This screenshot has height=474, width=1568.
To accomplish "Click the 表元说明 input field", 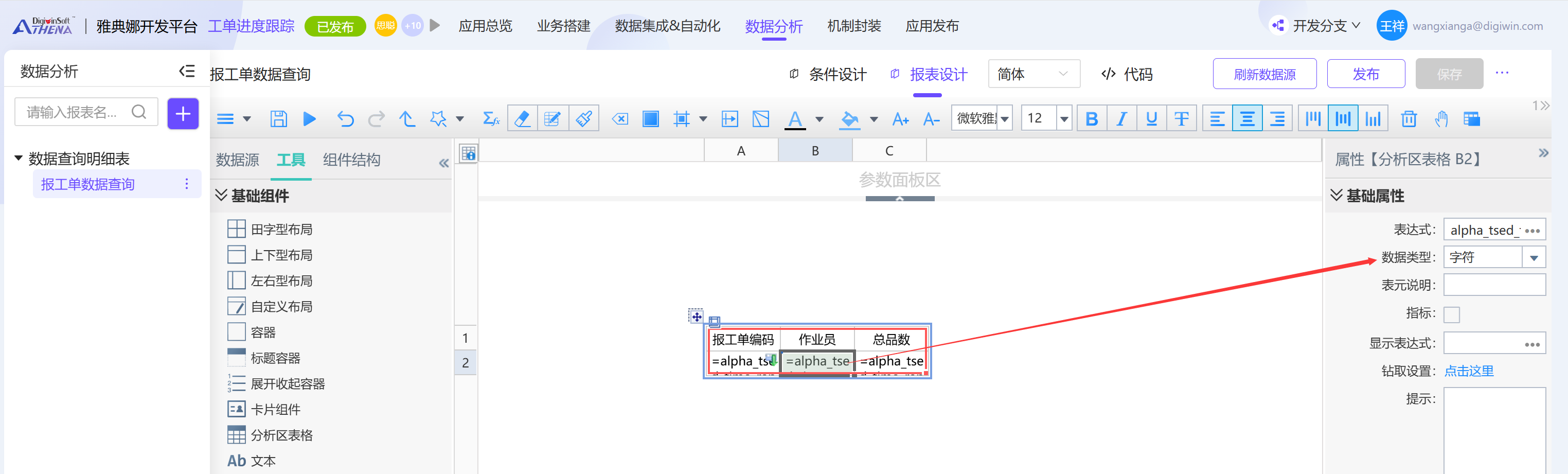I will pos(1494,285).
